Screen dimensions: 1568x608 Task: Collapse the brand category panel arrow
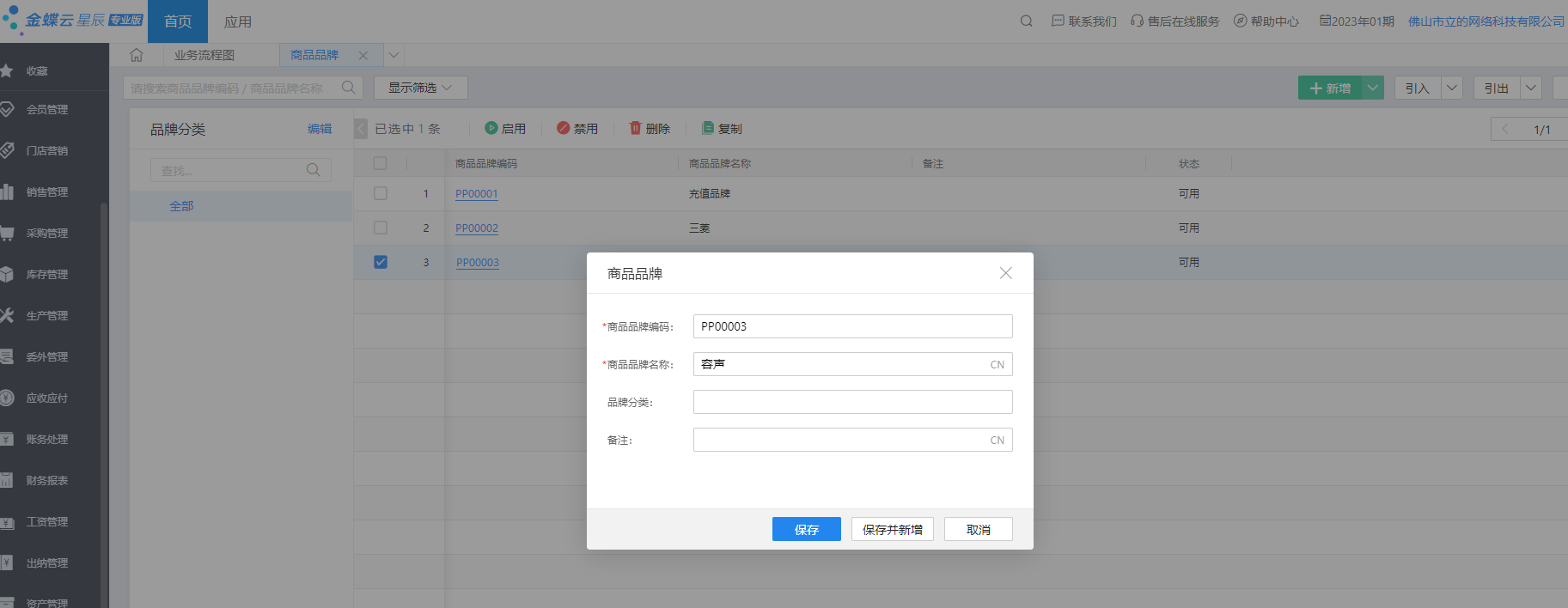tap(361, 129)
